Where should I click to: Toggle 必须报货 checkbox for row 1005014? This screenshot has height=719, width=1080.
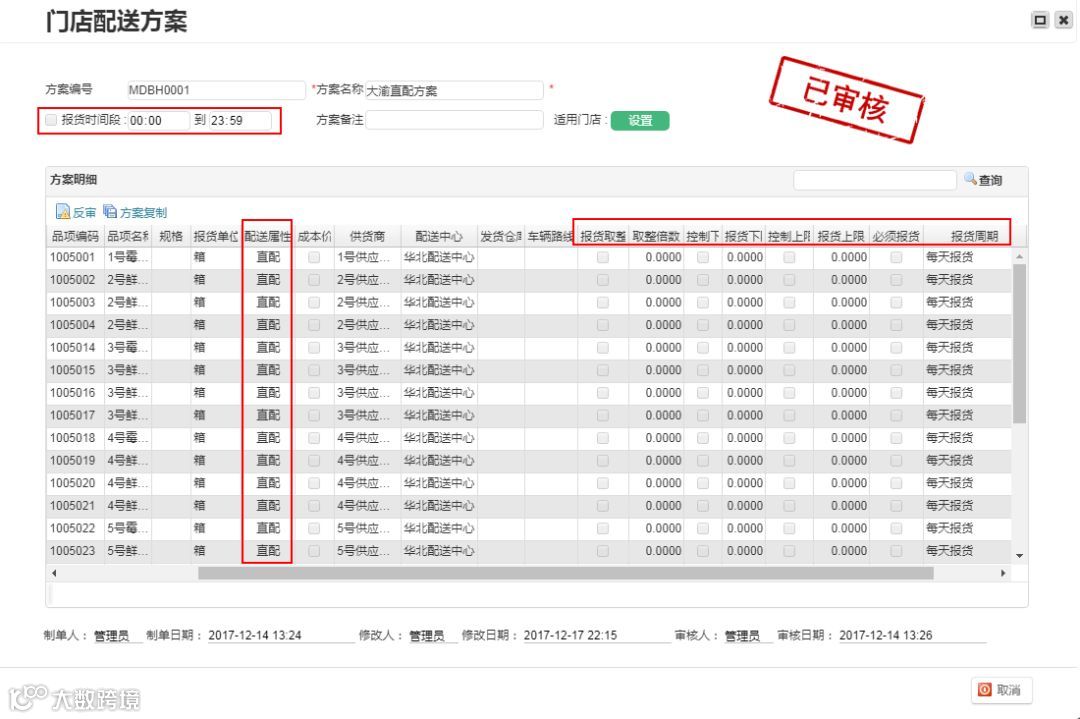tap(896, 347)
